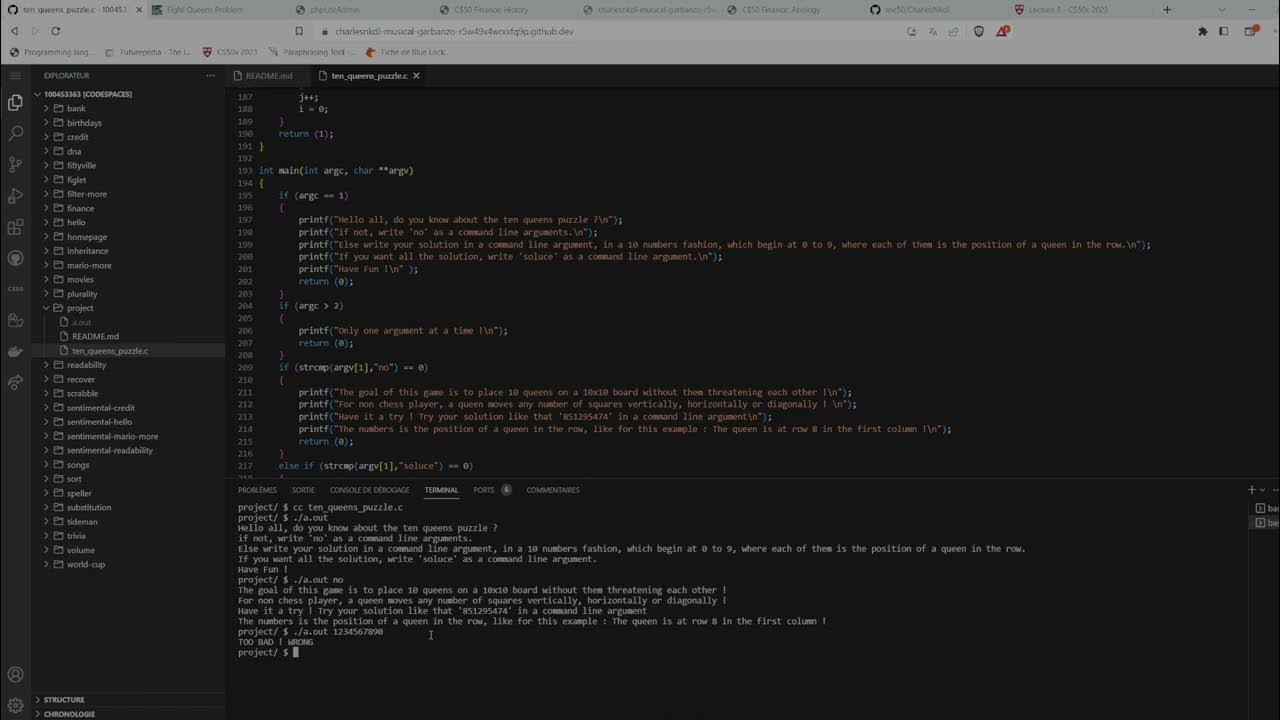Open the browser wallet icon
This screenshot has height=720, width=1280.
point(1249,31)
